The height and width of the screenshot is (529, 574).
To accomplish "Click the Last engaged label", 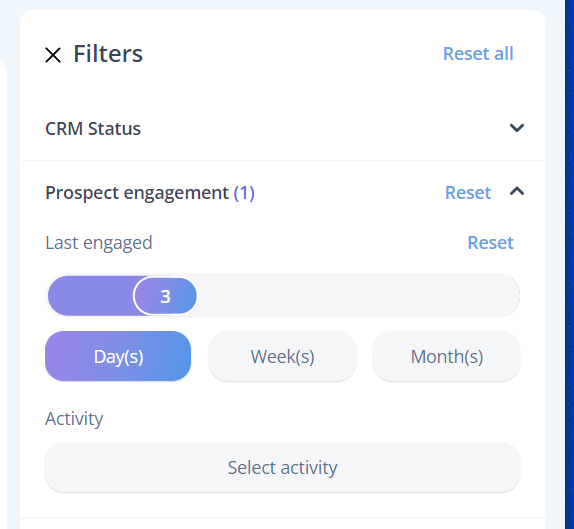I will pyautogui.click(x=98, y=243).
